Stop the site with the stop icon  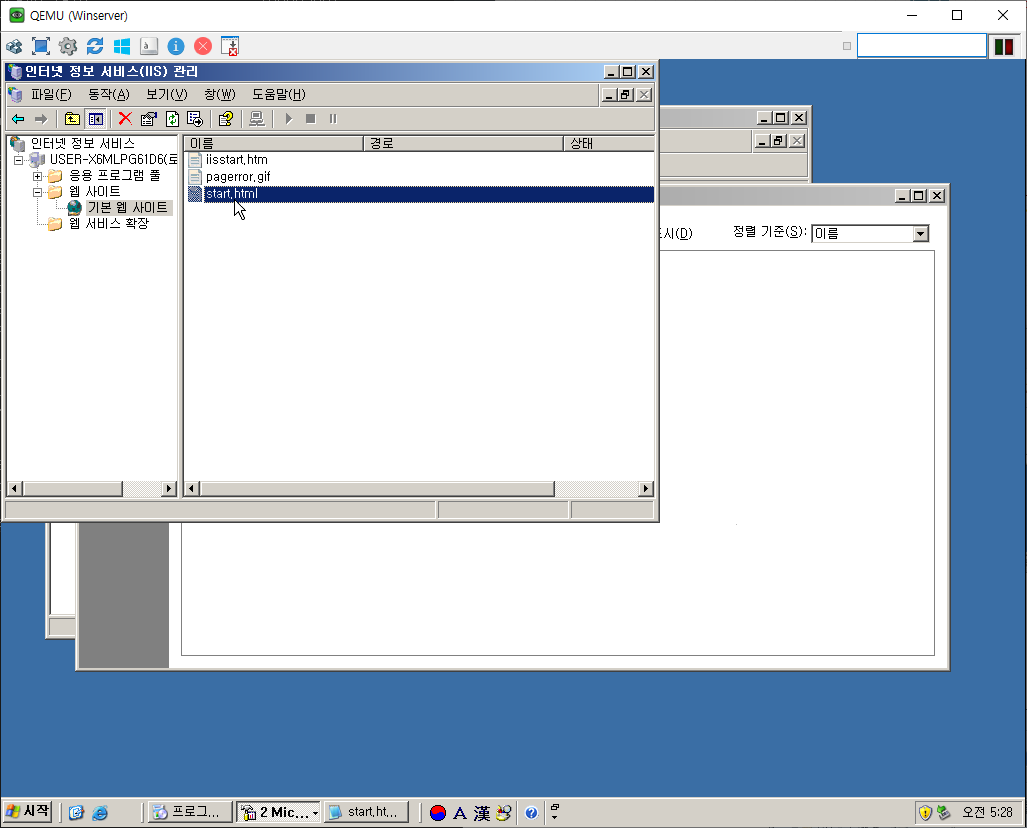coord(311,119)
